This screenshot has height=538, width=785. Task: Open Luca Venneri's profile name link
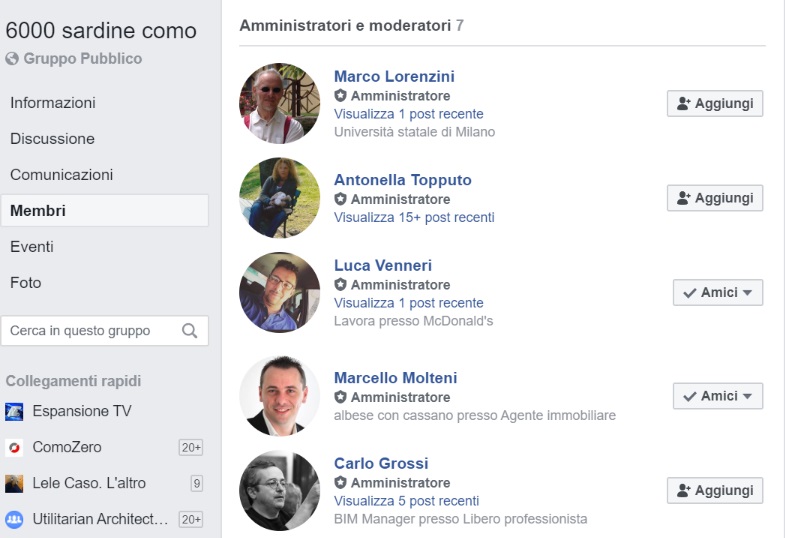(x=383, y=265)
